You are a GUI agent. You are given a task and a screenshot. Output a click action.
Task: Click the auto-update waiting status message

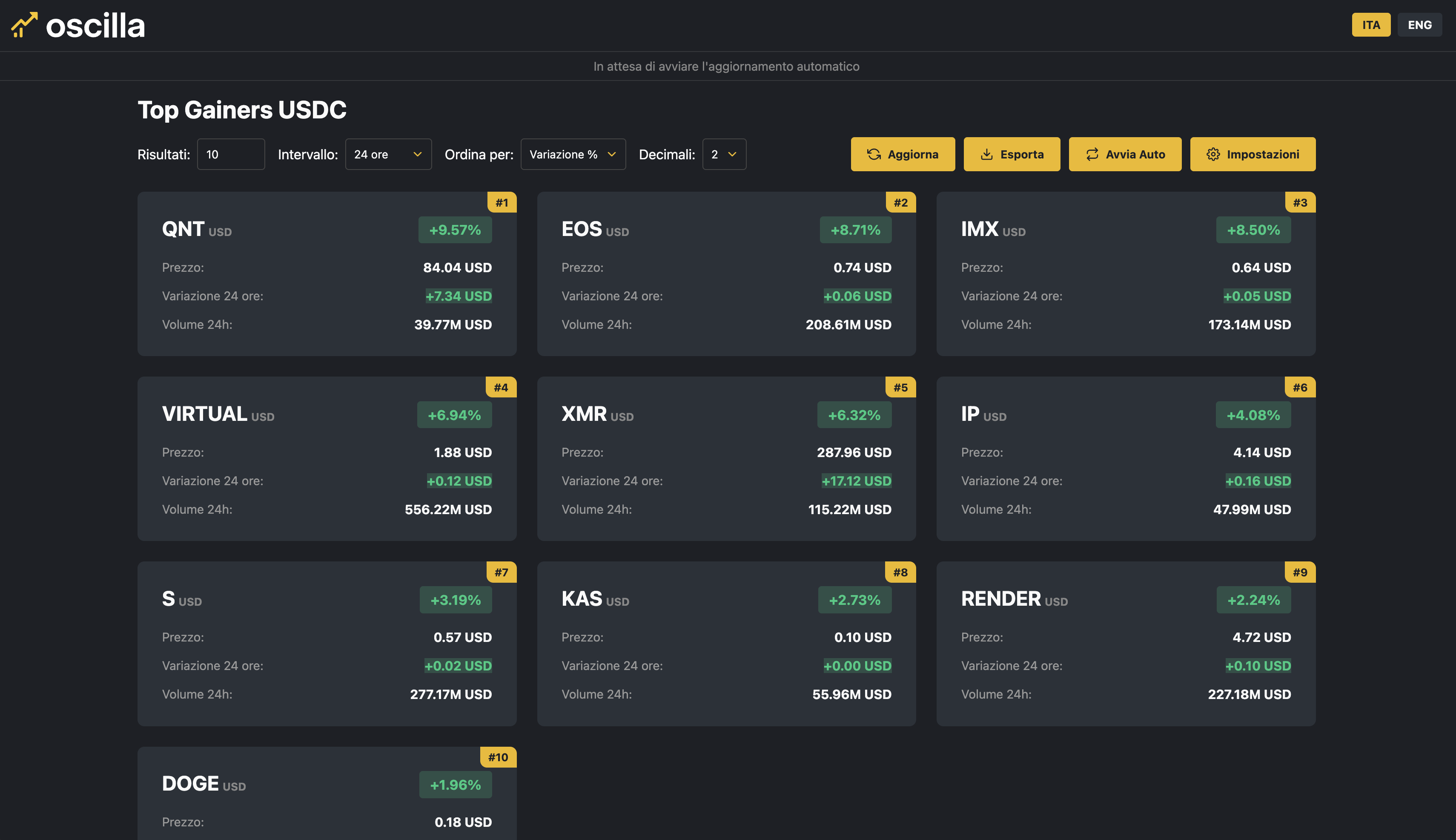726,66
